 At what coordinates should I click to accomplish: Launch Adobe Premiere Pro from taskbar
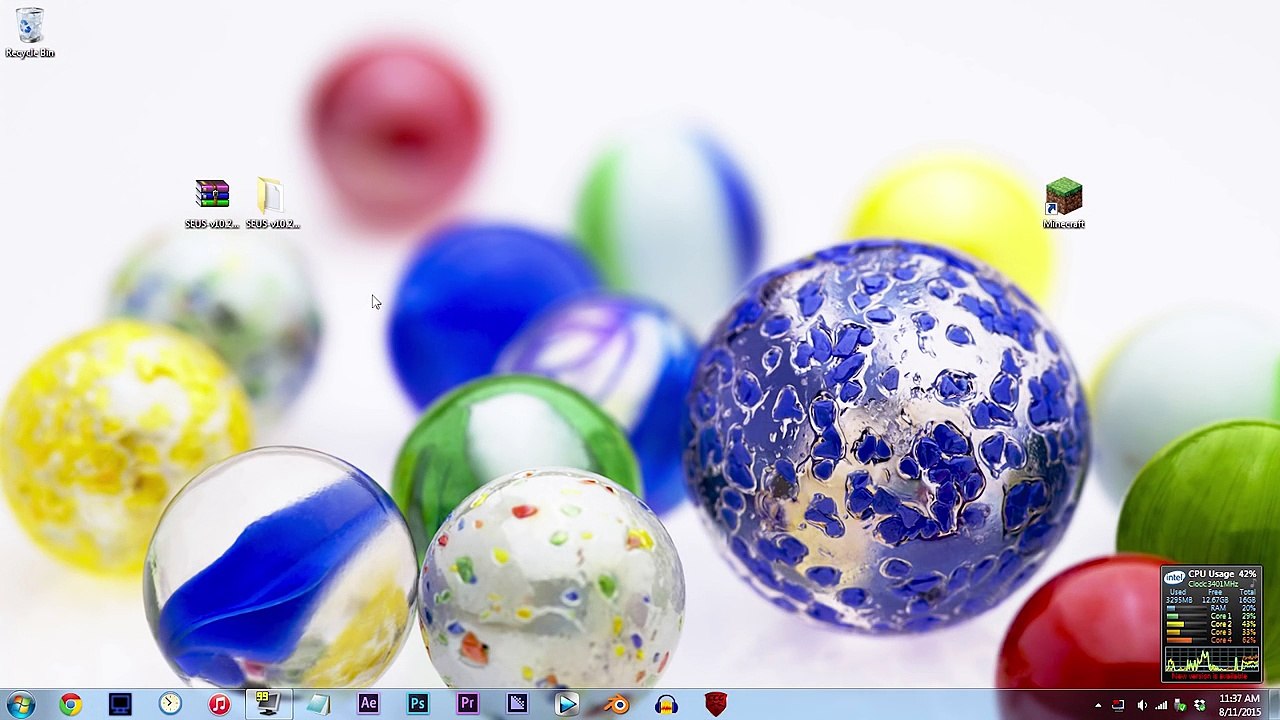click(x=467, y=704)
